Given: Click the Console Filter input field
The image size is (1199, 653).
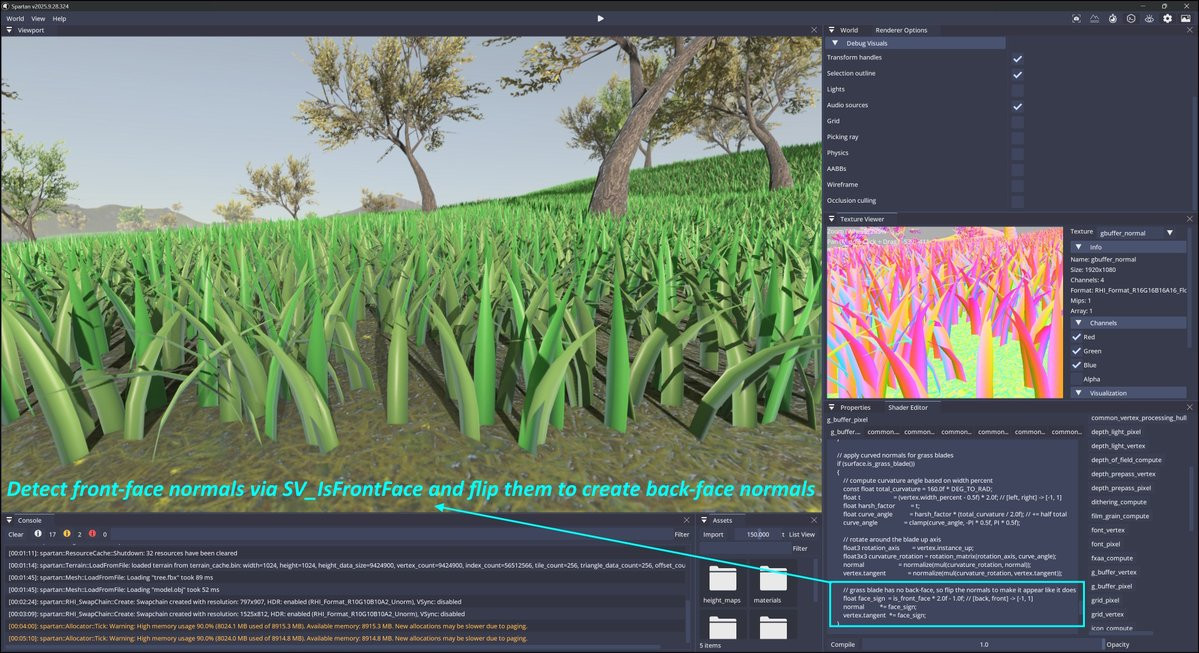Looking at the screenshot, I should pyautogui.click(x=390, y=534).
